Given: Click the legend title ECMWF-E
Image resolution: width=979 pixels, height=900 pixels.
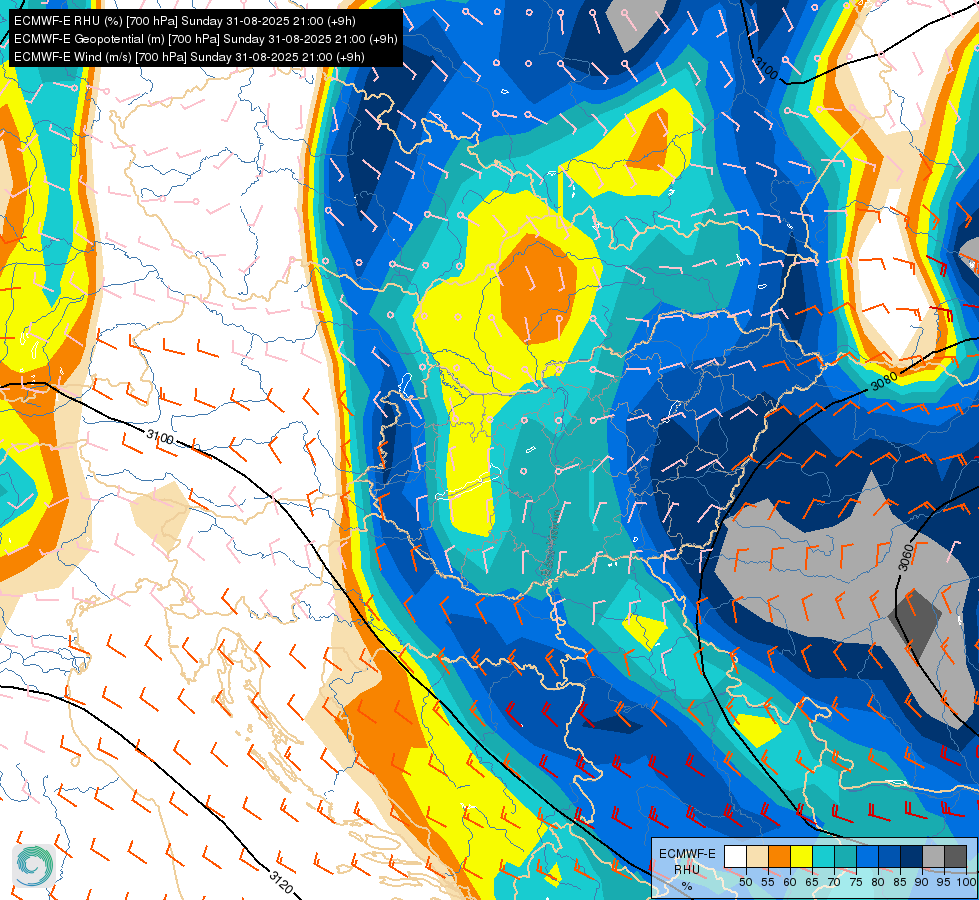Looking at the screenshot, I should point(687,854).
